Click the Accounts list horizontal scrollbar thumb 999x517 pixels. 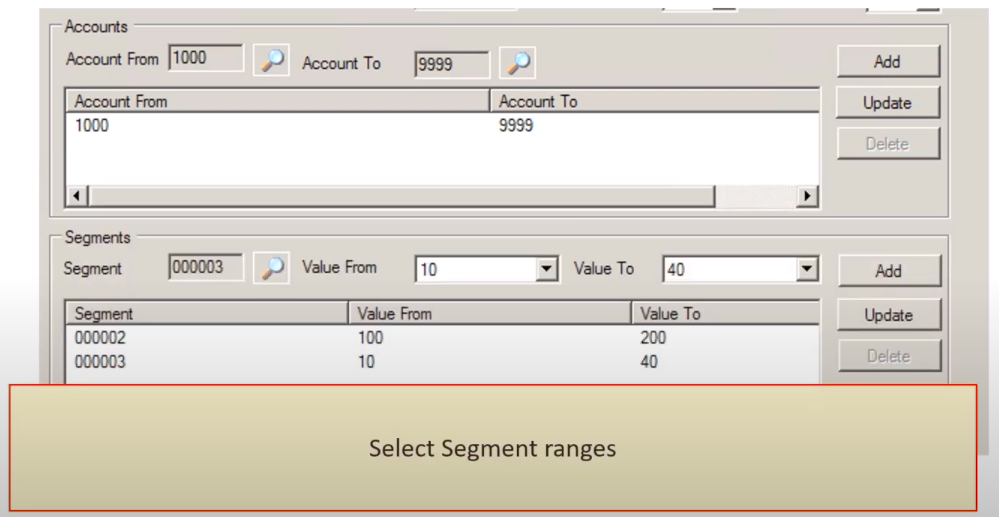(401, 196)
